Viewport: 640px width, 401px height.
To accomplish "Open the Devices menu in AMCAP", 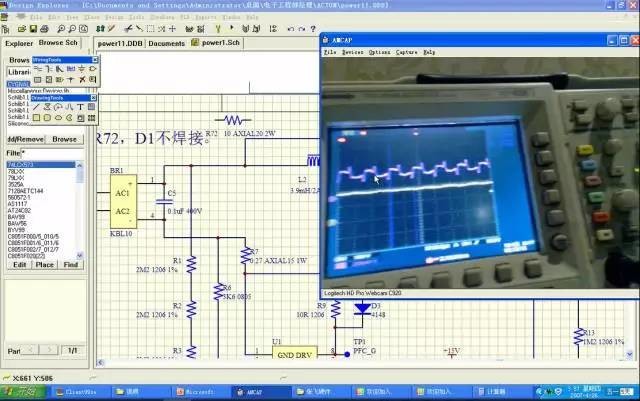I will [x=352, y=51].
